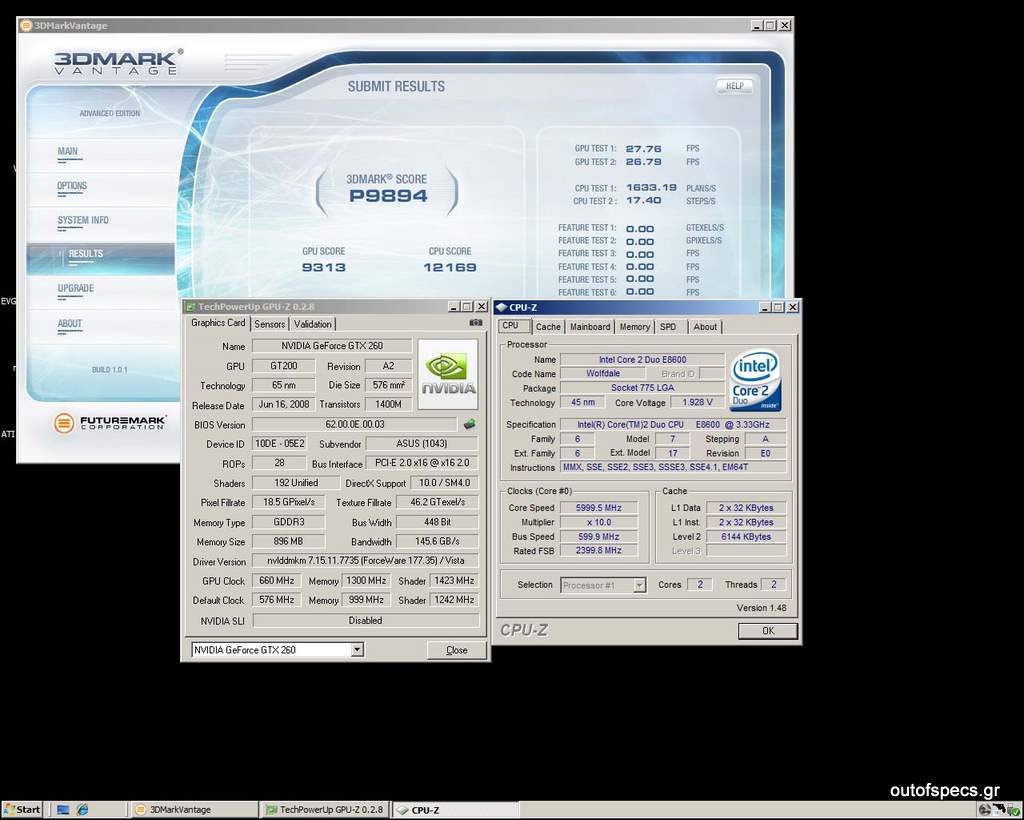Click the GPU-Z title bar icon

coord(190,307)
